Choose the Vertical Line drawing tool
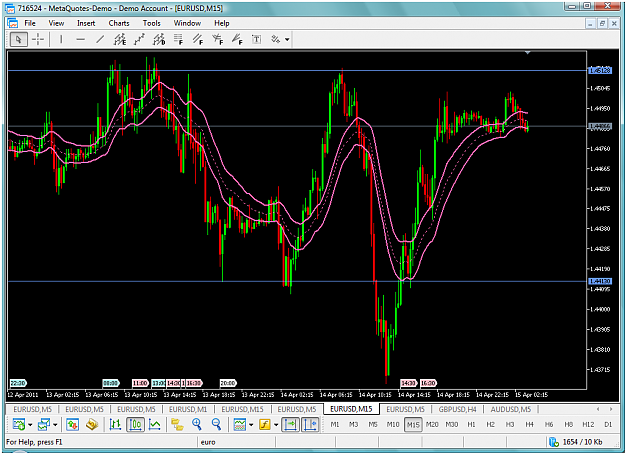The image size is (625, 453). point(61,39)
